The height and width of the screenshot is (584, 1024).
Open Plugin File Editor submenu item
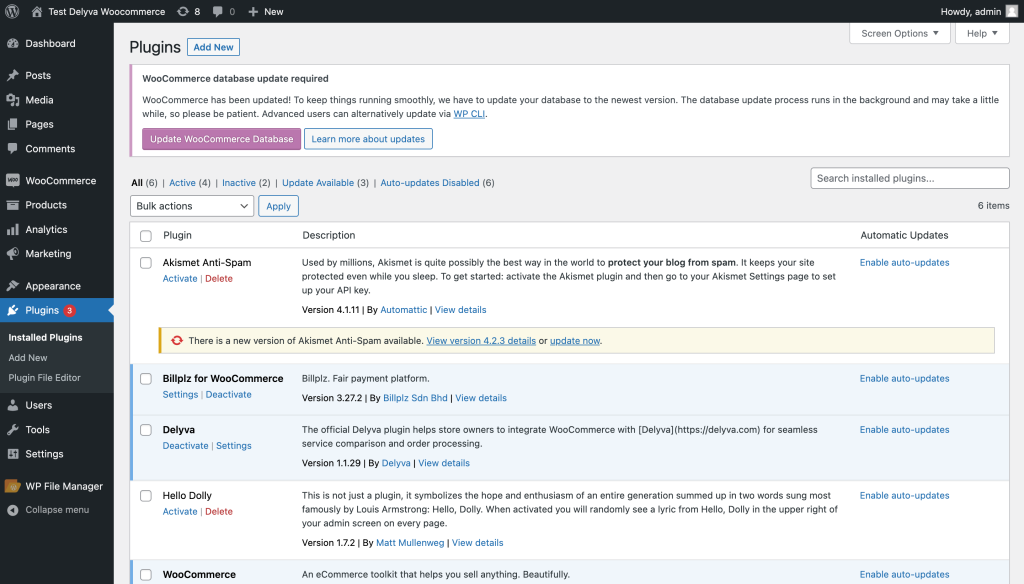(x=44, y=378)
